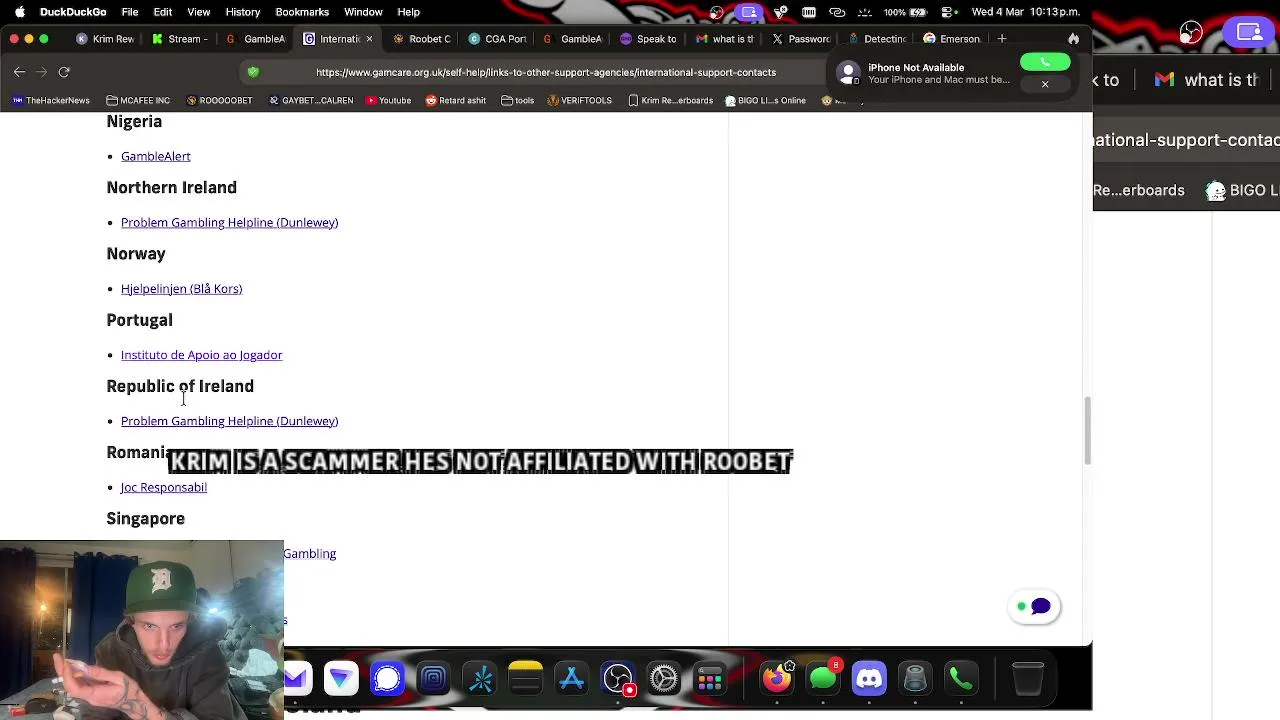The width and height of the screenshot is (1280, 720).
Task: Open the Bookmarks menu
Action: coord(302,12)
